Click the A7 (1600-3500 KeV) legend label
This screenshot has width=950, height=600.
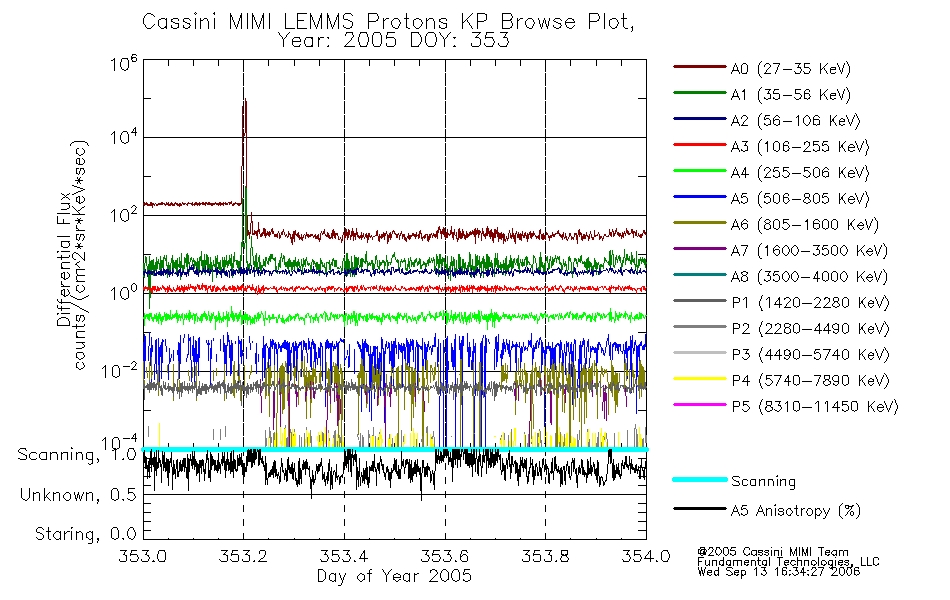[x=809, y=252]
